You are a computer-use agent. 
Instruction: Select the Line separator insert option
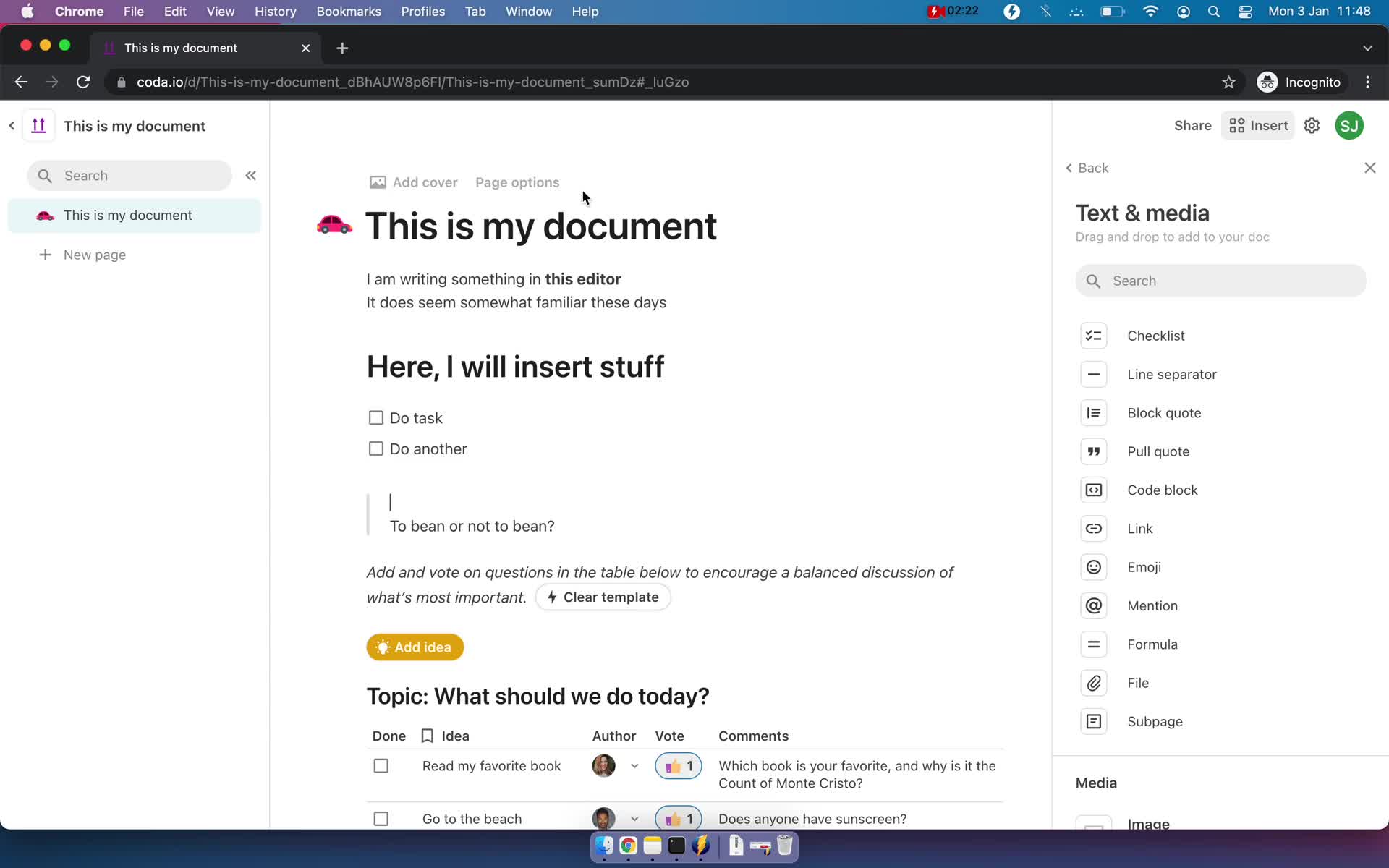click(x=1172, y=373)
